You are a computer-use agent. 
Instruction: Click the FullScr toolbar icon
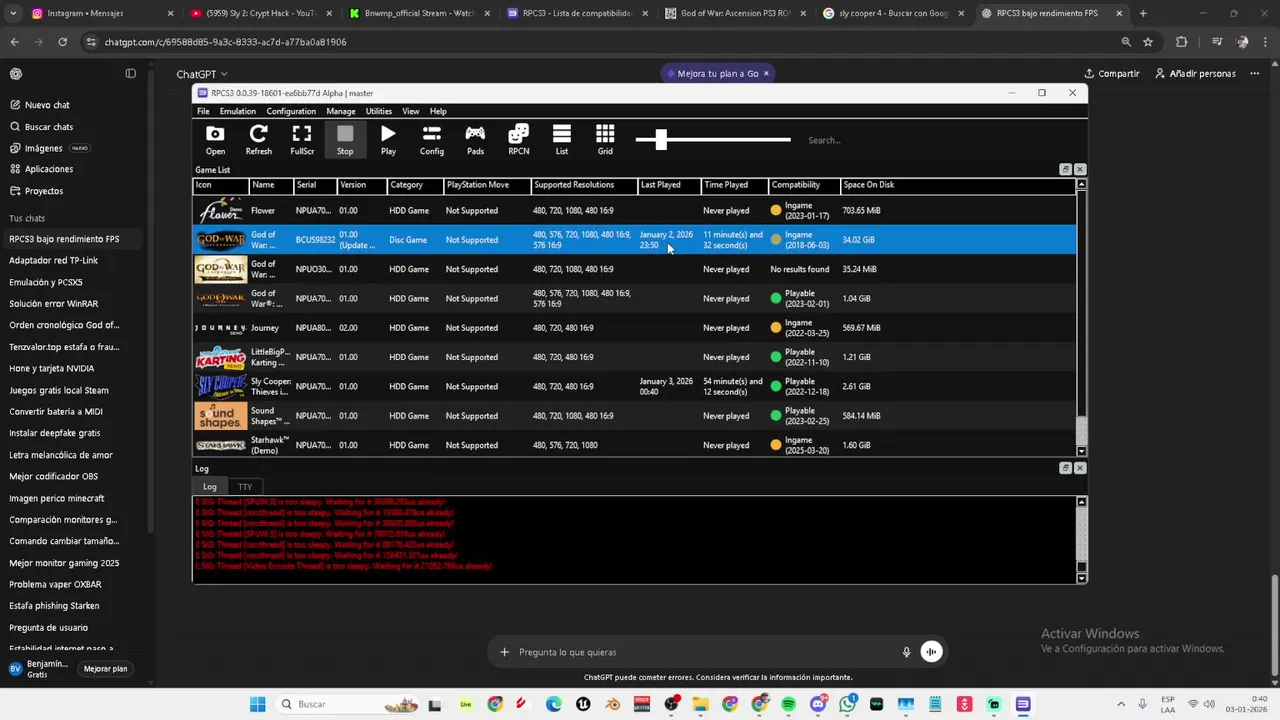pos(302,140)
